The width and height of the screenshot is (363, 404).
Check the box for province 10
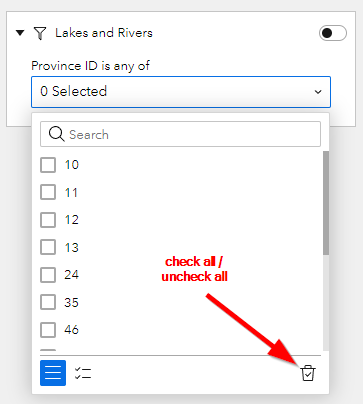[x=48, y=165]
